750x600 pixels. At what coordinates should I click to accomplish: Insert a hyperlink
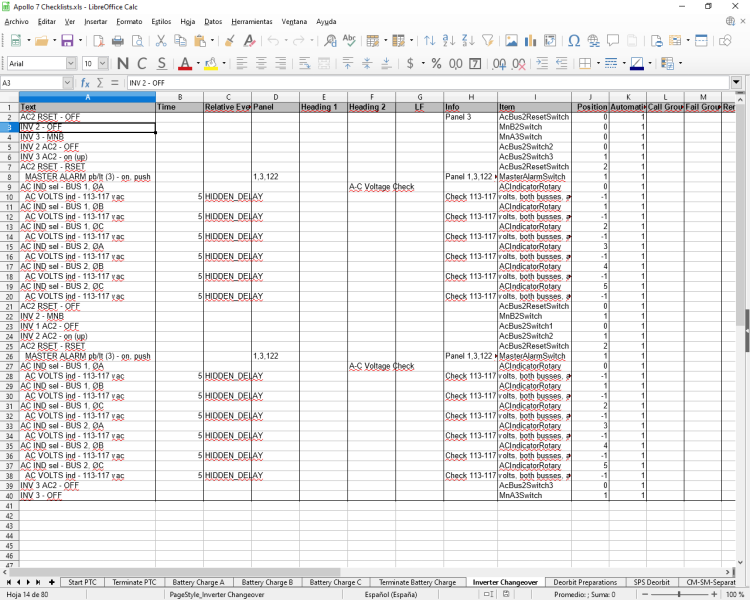point(594,41)
